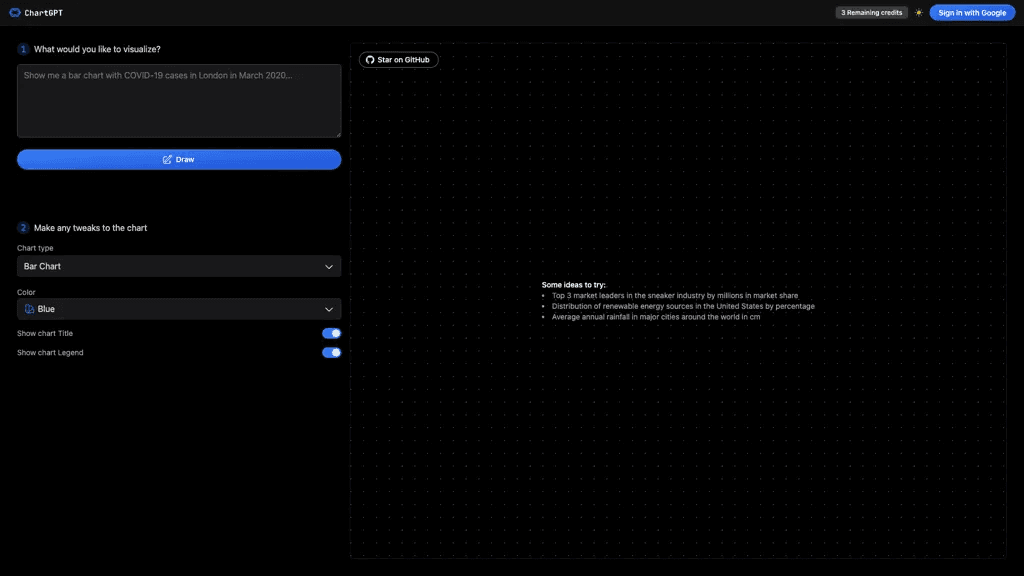The height and width of the screenshot is (576, 1024).
Task: Click the ChartGPT logo icon
Action: click(14, 12)
